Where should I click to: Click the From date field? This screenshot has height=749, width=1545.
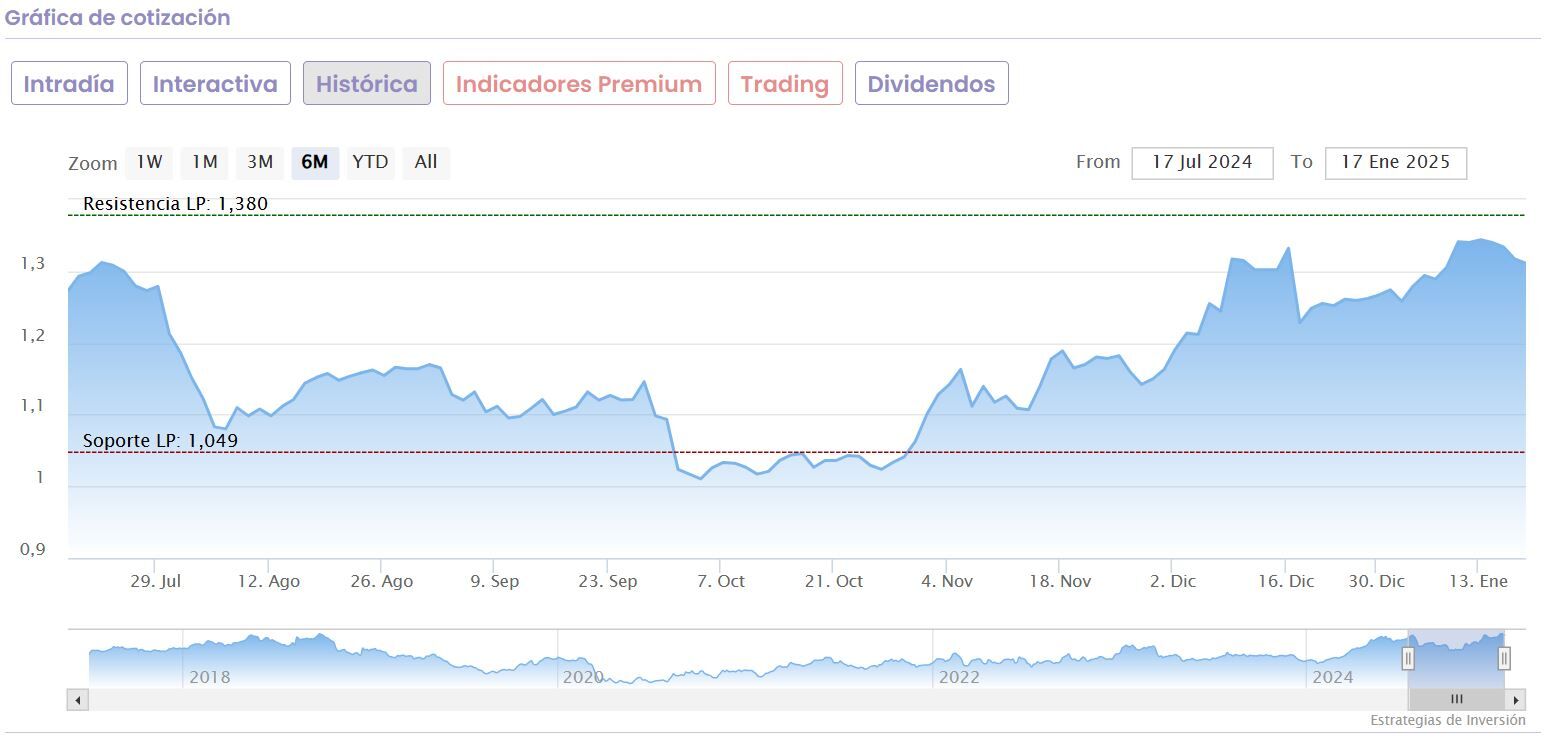(x=1202, y=163)
